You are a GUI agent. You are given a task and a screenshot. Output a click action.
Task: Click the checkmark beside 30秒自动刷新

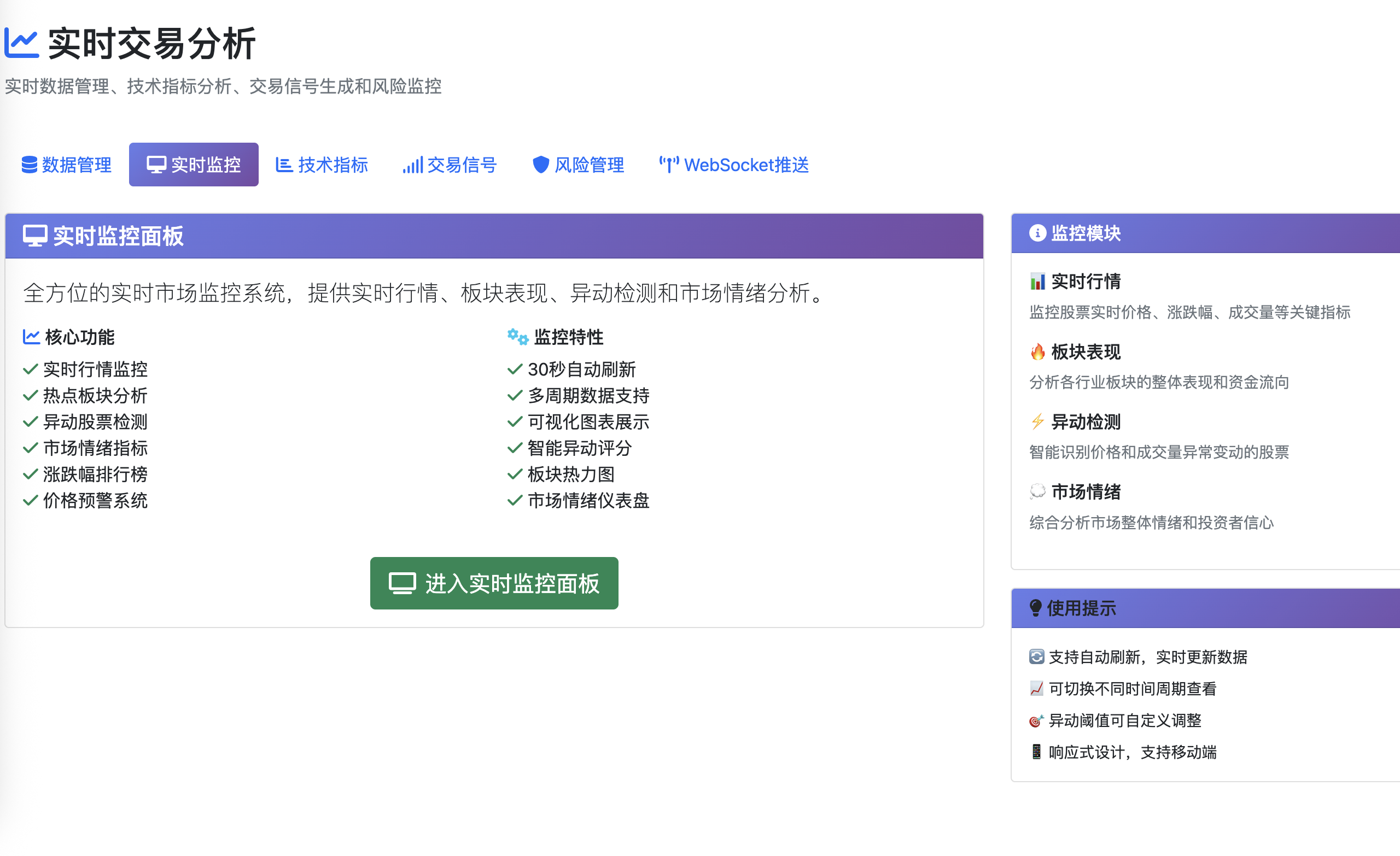click(515, 369)
